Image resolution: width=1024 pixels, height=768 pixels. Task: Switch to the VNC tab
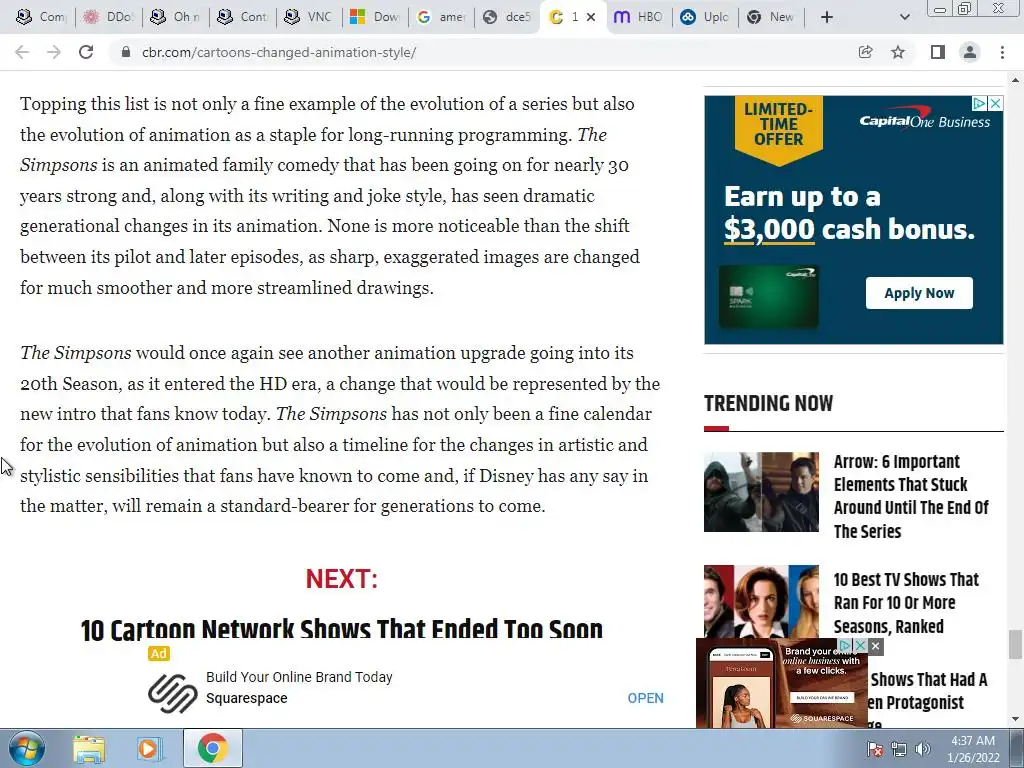click(x=310, y=17)
